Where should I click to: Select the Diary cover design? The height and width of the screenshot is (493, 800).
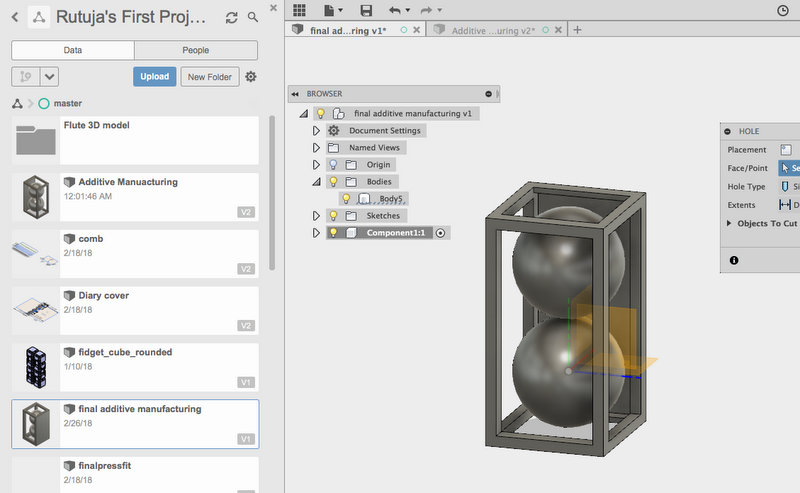click(135, 310)
